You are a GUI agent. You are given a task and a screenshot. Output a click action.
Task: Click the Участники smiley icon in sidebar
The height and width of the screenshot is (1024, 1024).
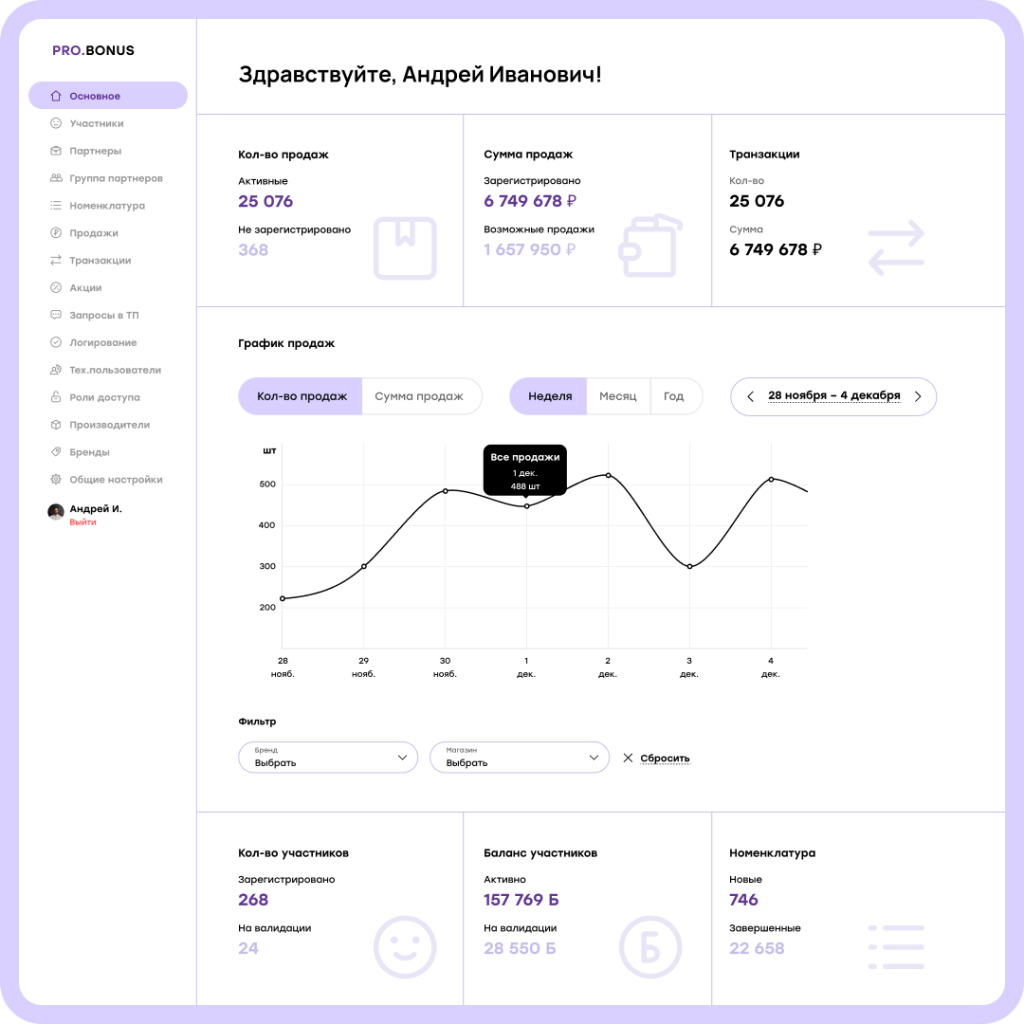[x=56, y=124]
